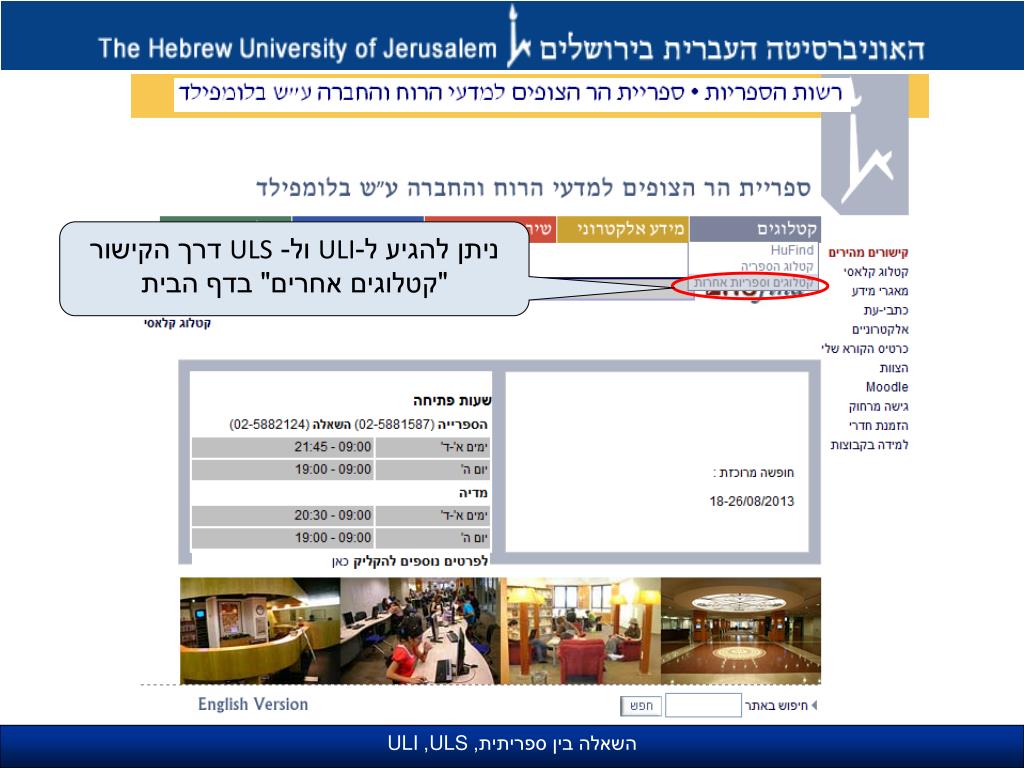Image resolution: width=1024 pixels, height=768 pixels.
Task: Open the הצוות sidebar link
Action: pyautogui.click(x=893, y=368)
